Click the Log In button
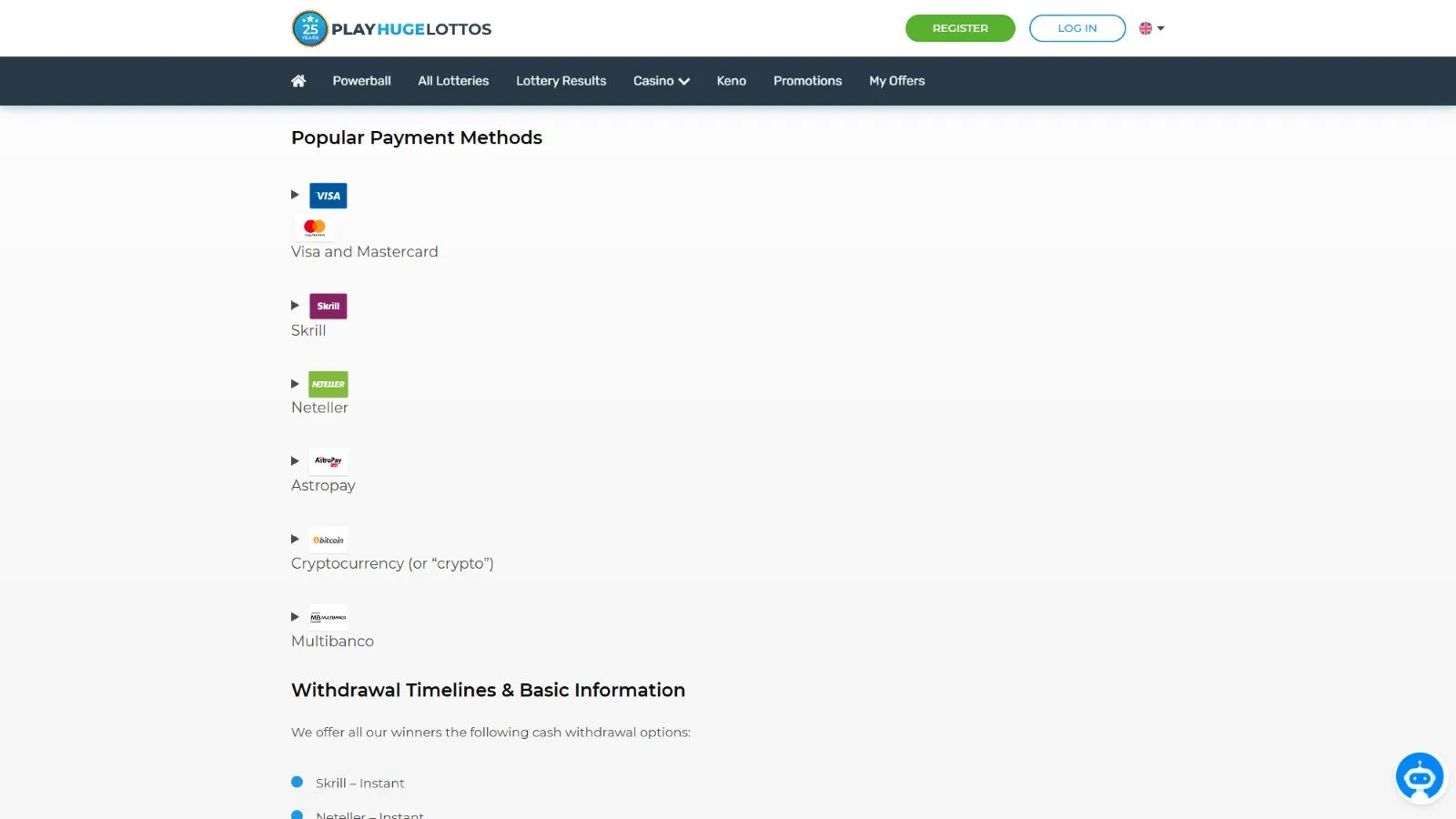This screenshot has width=1456, height=819. [1077, 28]
